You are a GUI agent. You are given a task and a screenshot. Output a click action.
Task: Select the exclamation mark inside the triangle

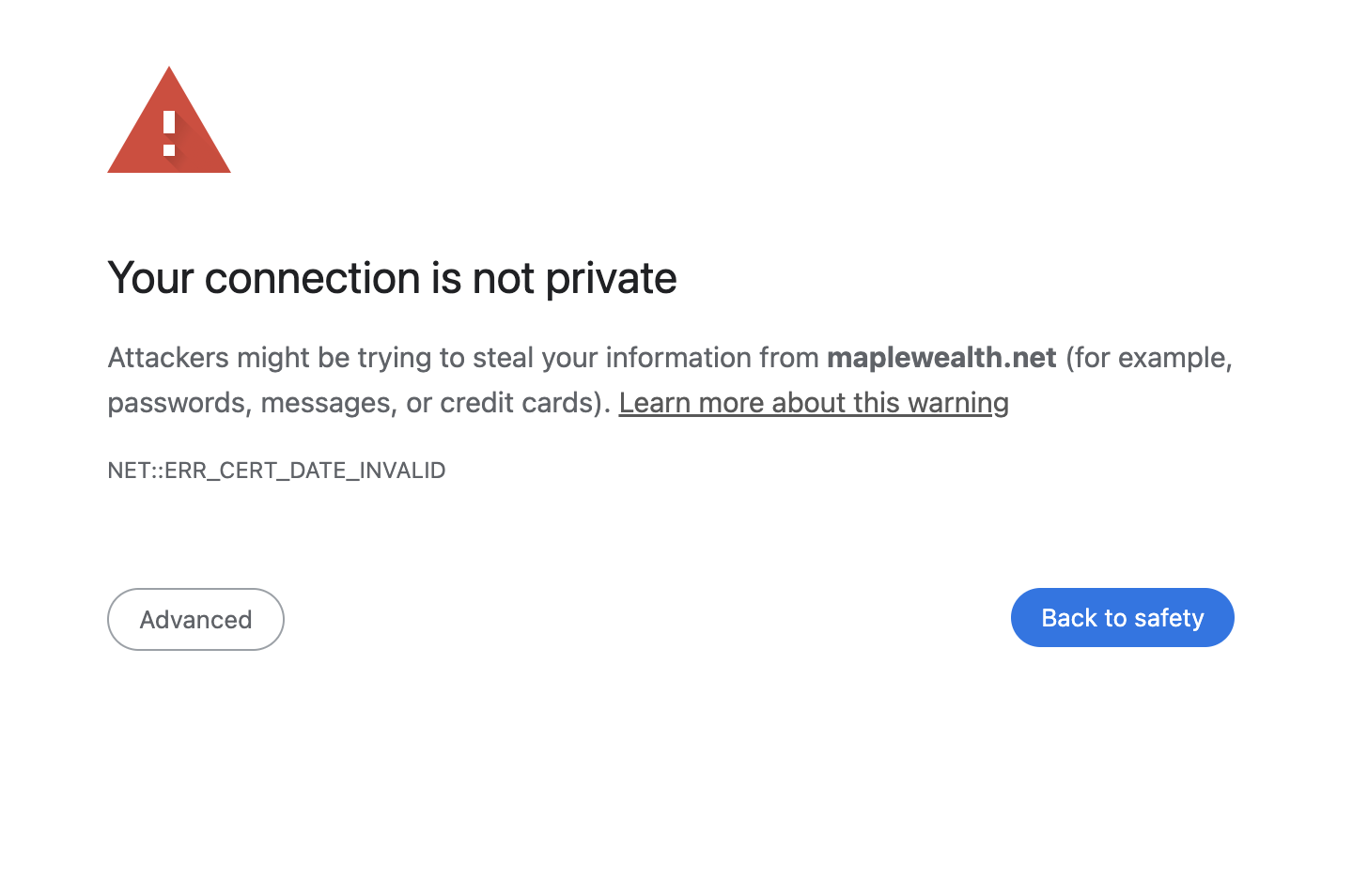pos(169,131)
